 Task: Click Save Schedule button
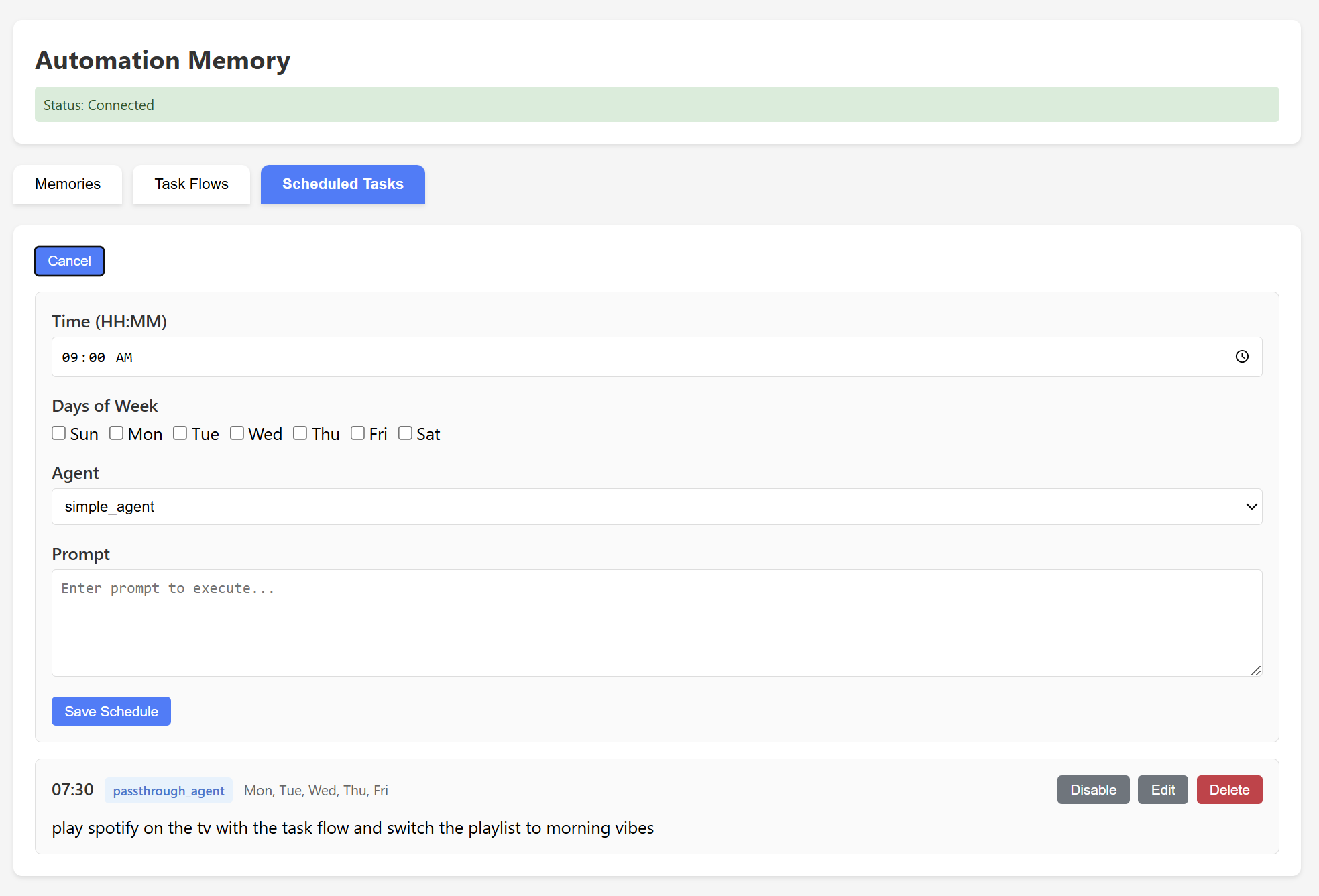(111, 712)
